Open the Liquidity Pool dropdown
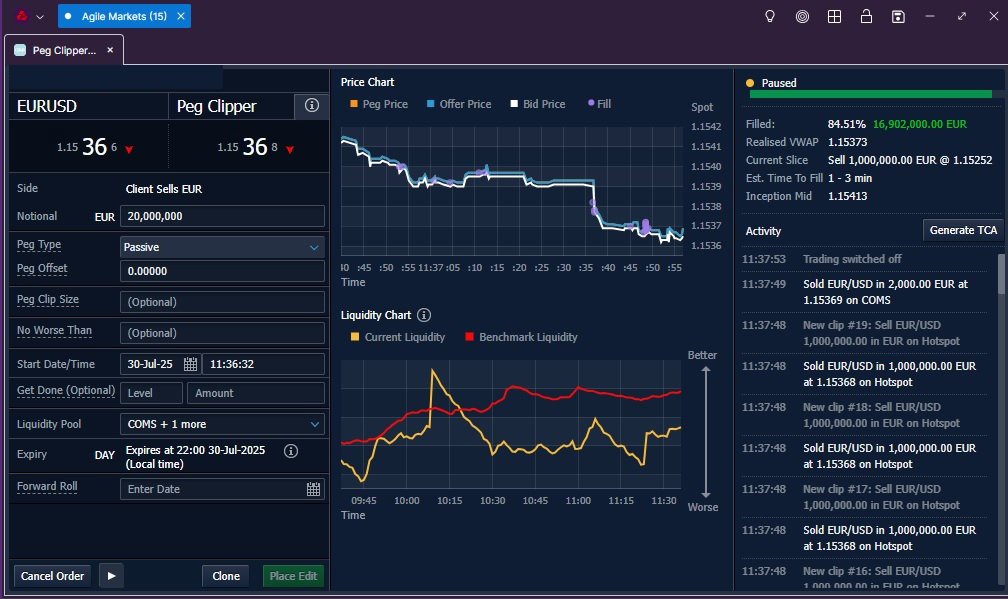Screen dimensions: 1008x599 [x=222, y=424]
